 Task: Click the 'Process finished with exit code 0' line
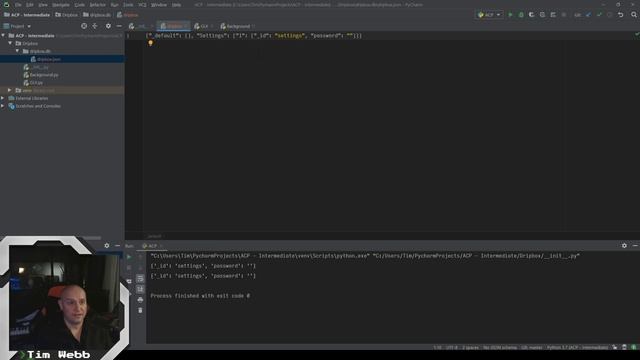point(200,296)
